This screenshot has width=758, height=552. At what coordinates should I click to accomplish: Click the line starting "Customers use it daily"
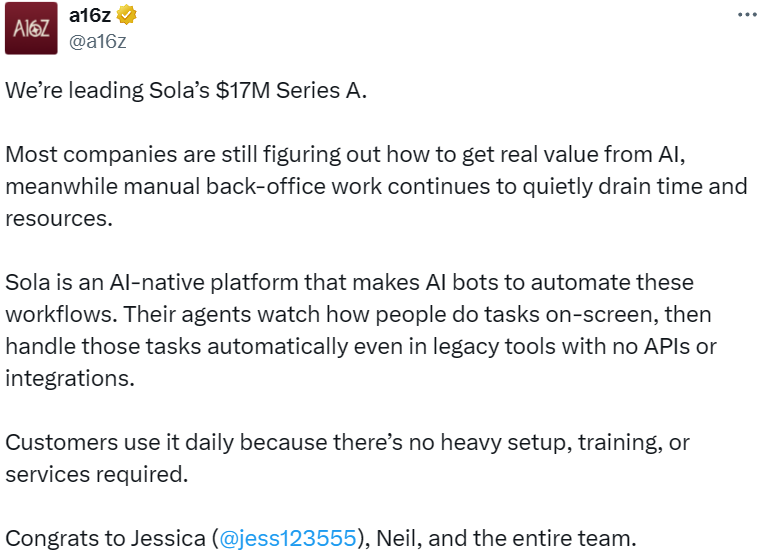[347, 442]
